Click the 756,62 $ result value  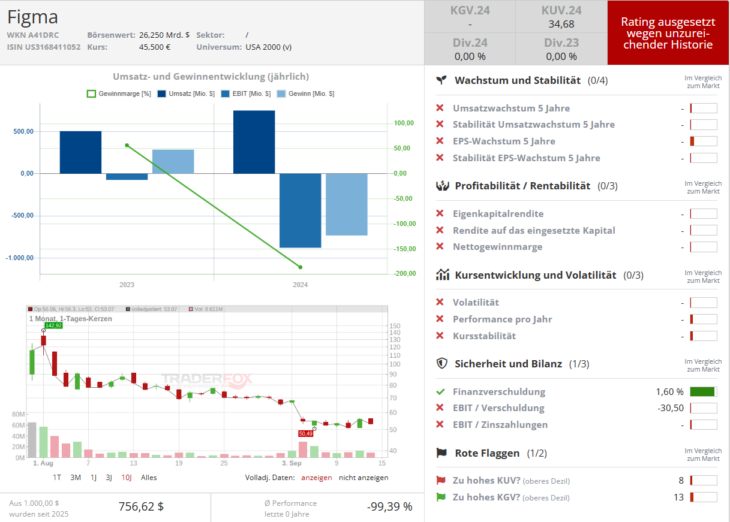pyautogui.click(x=141, y=507)
